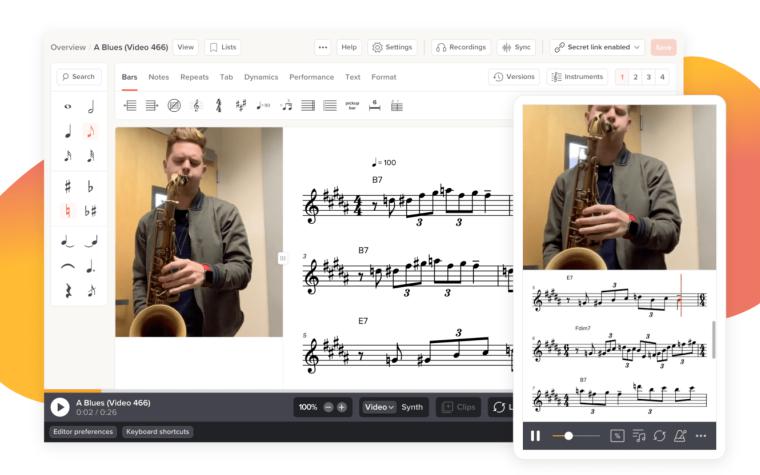Apply the flat accidental

pos(90,186)
